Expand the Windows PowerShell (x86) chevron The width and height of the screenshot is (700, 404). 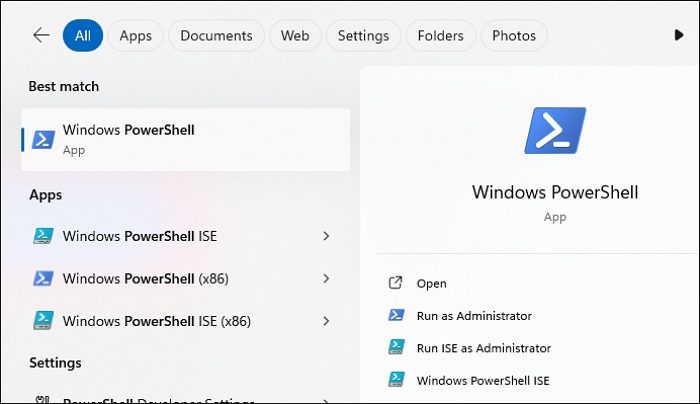coord(326,278)
